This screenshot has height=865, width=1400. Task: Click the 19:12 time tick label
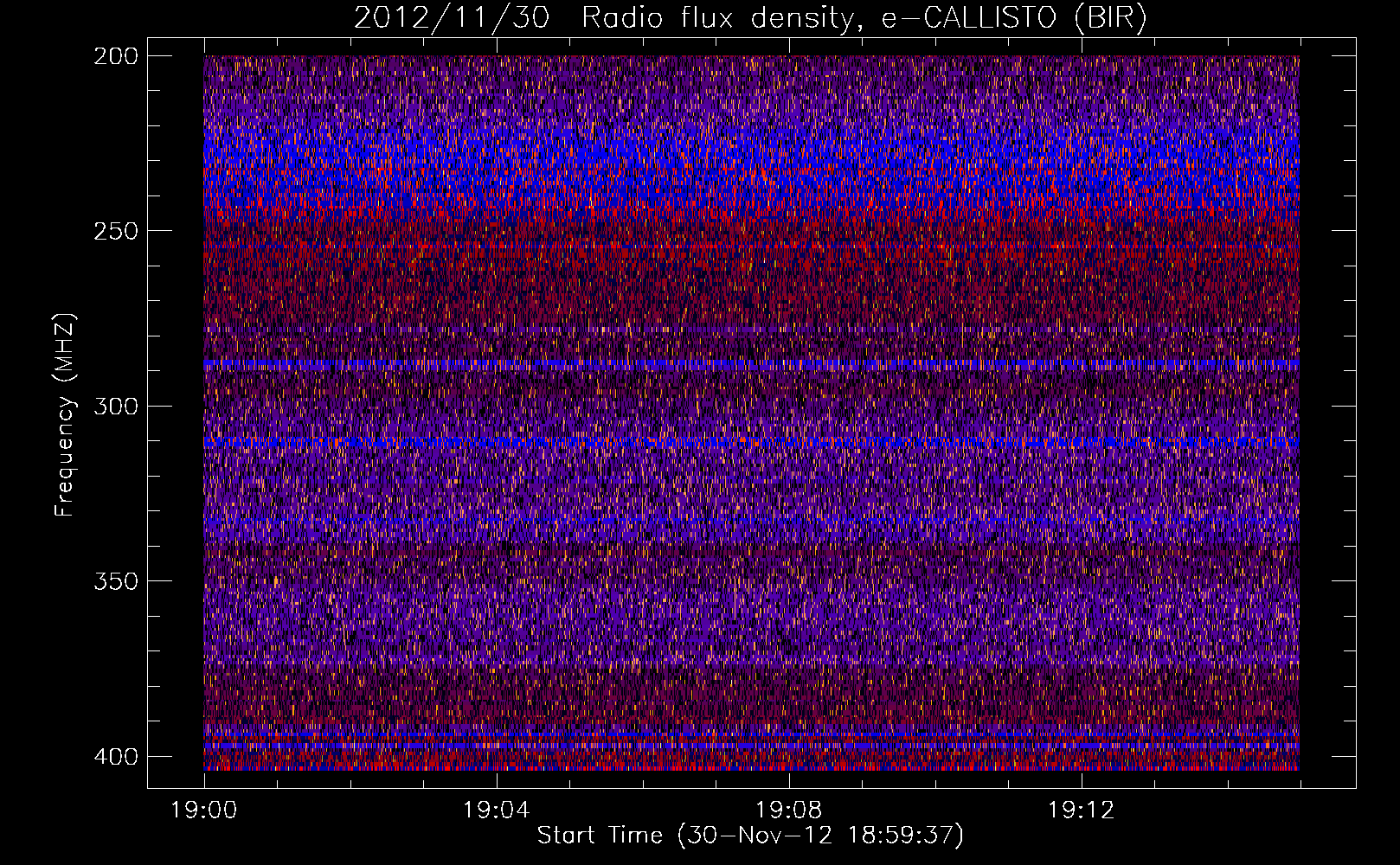pos(1081,811)
